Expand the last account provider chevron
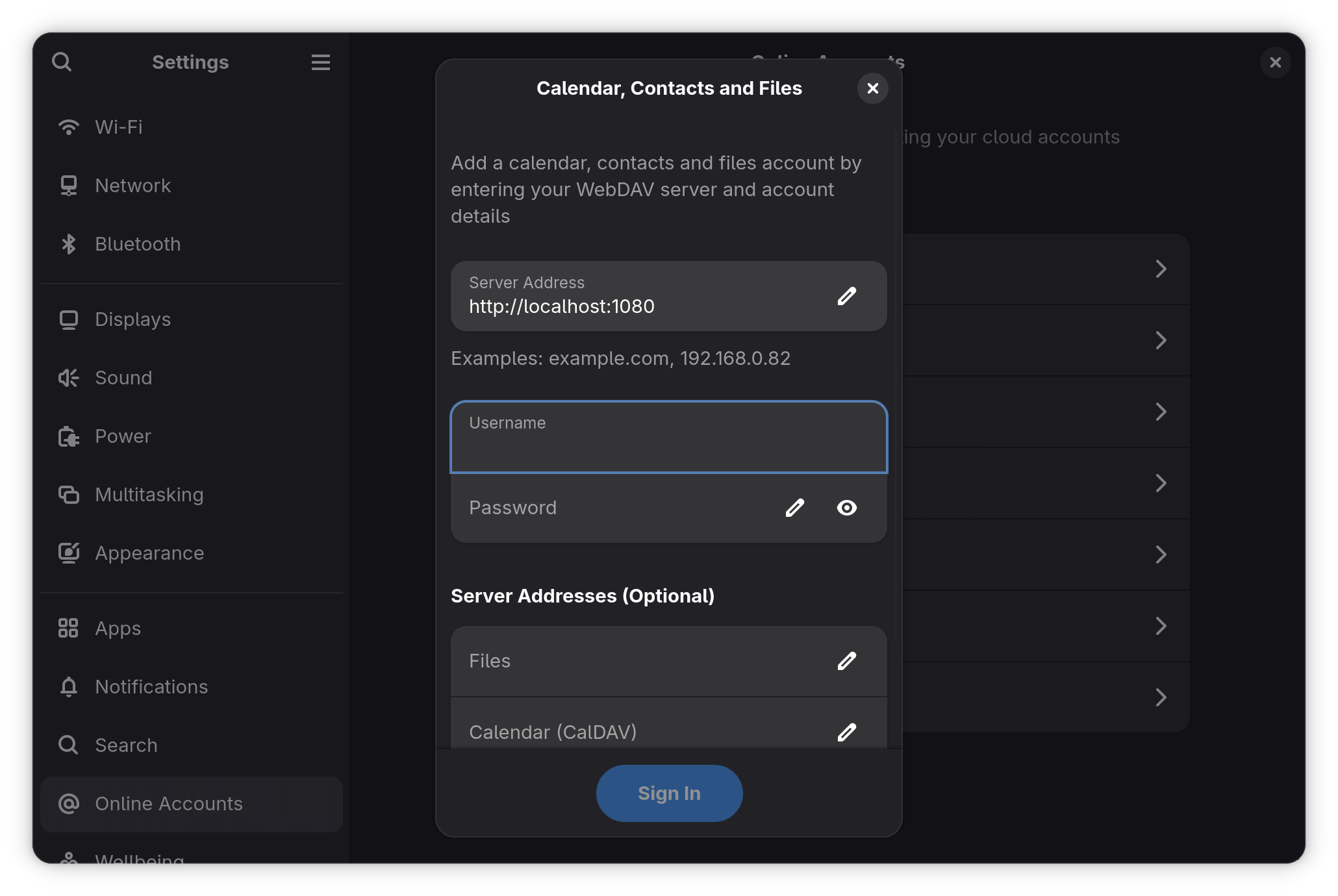 click(x=1161, y=697)
